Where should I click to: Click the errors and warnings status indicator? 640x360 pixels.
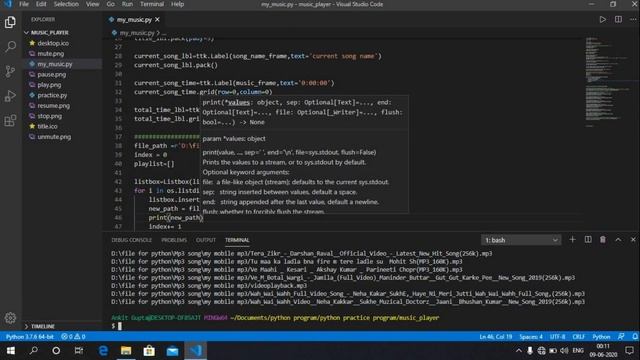click(73, 337)
